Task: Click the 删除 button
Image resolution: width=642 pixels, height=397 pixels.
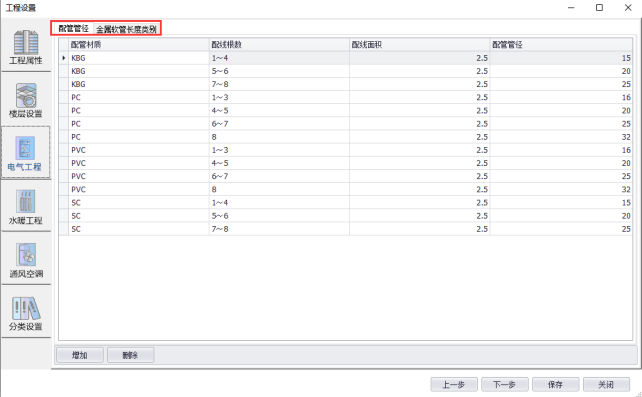Action: point(131,355)
